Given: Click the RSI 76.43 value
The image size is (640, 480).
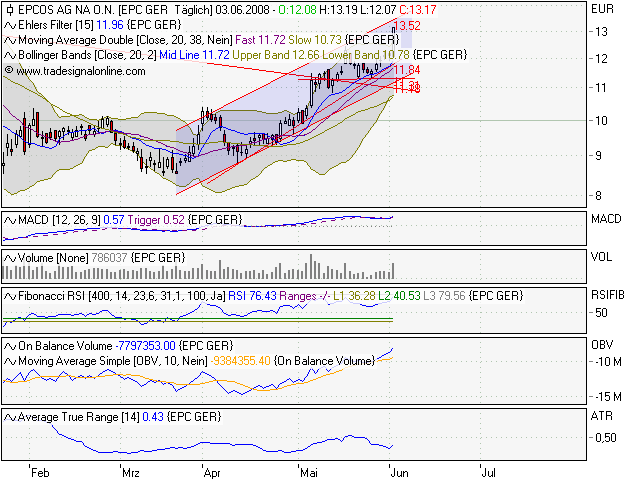Looking at the screenshot, I should point(252,296).
